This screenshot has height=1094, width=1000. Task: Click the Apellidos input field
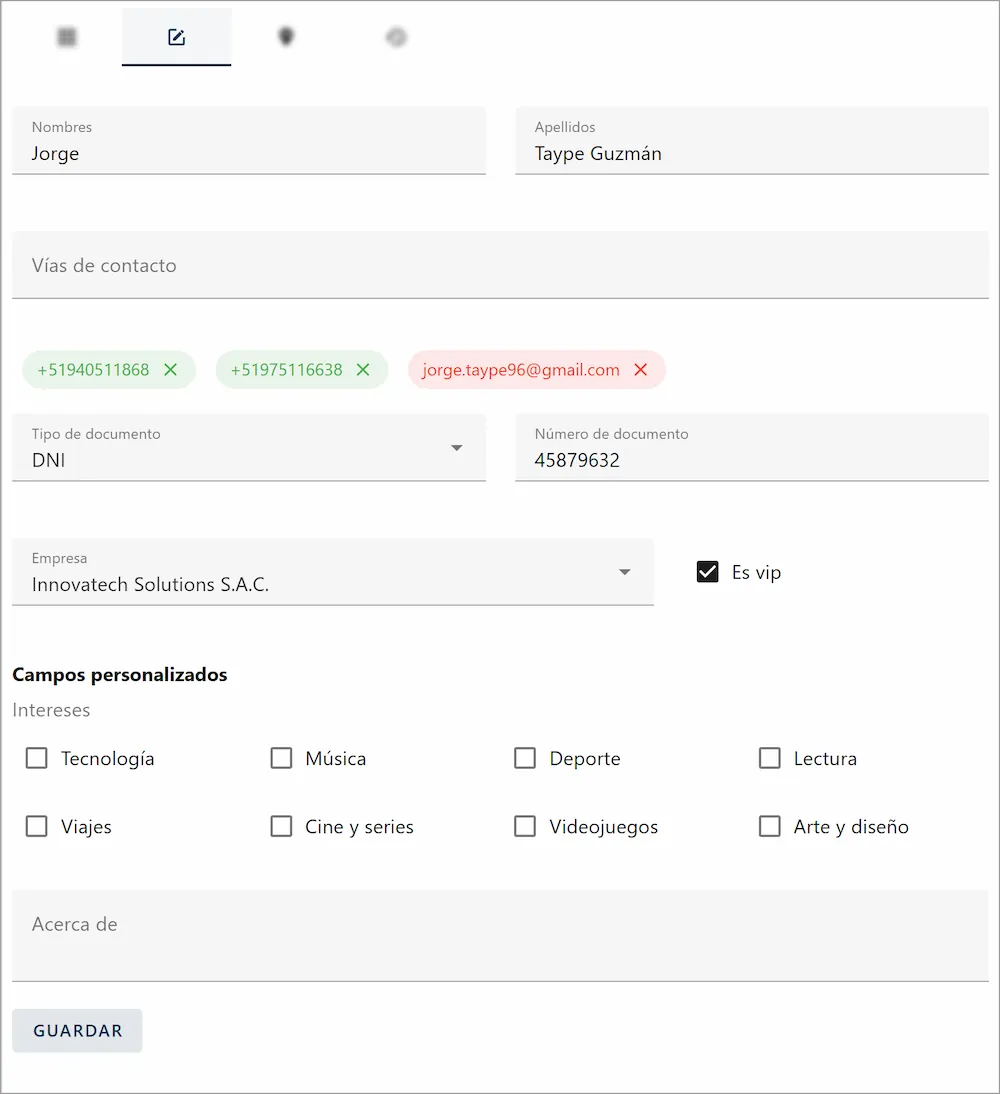tap(750, 154)
